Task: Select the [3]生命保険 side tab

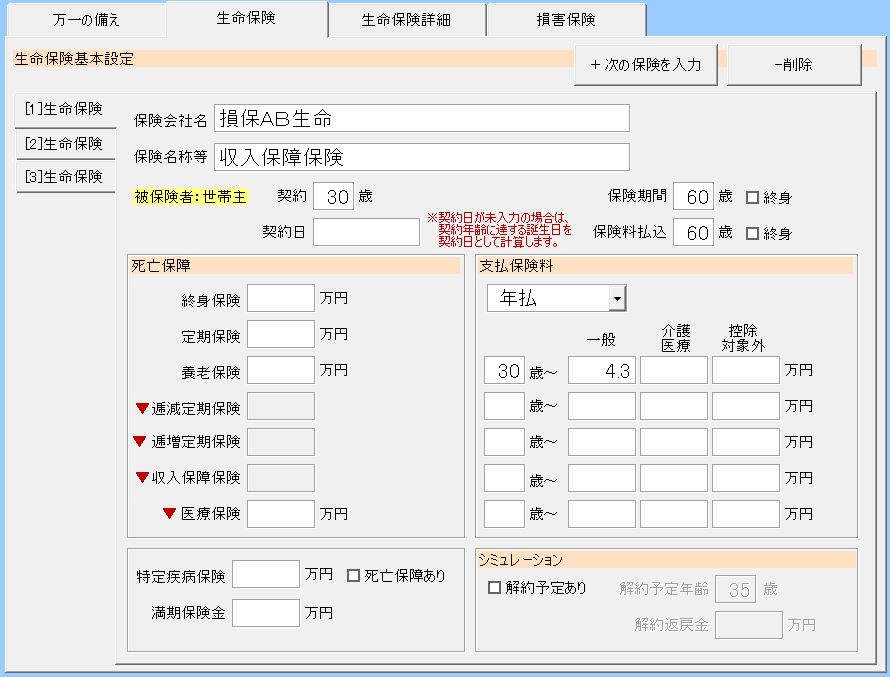Action: (x=64, y=176)
